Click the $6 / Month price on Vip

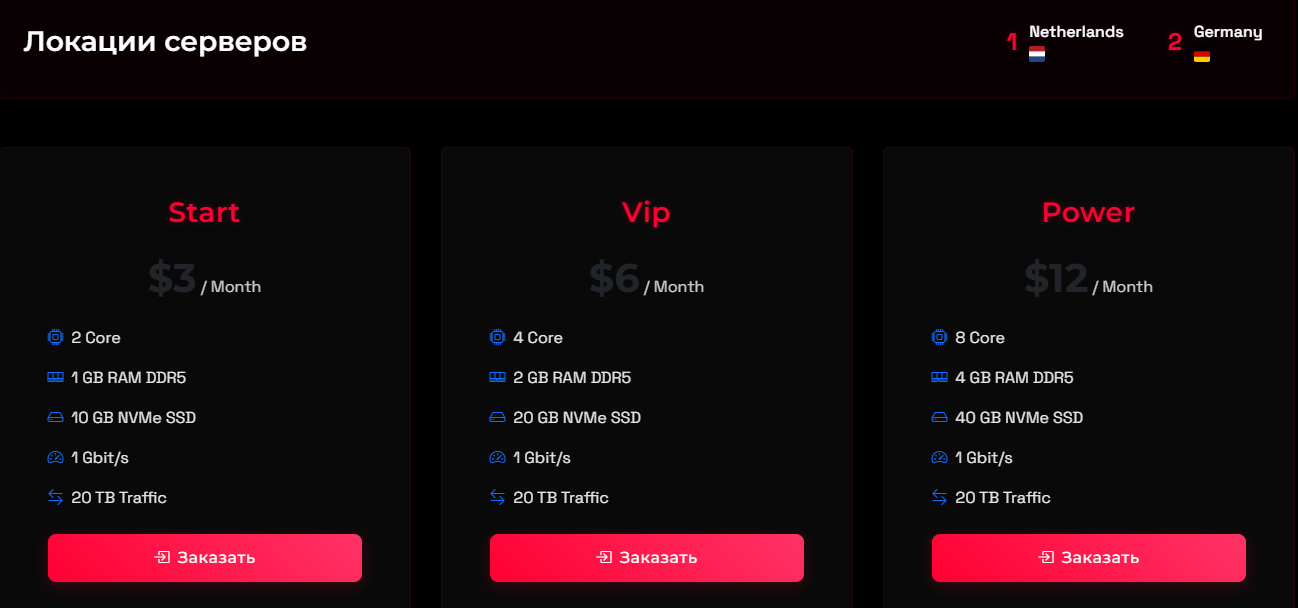(646, 279)
